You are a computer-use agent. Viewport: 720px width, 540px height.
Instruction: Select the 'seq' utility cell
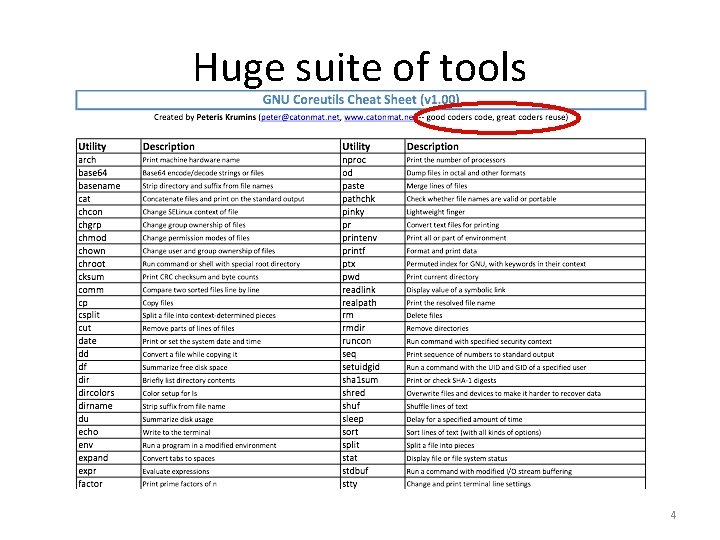click(x=372, y=354)
